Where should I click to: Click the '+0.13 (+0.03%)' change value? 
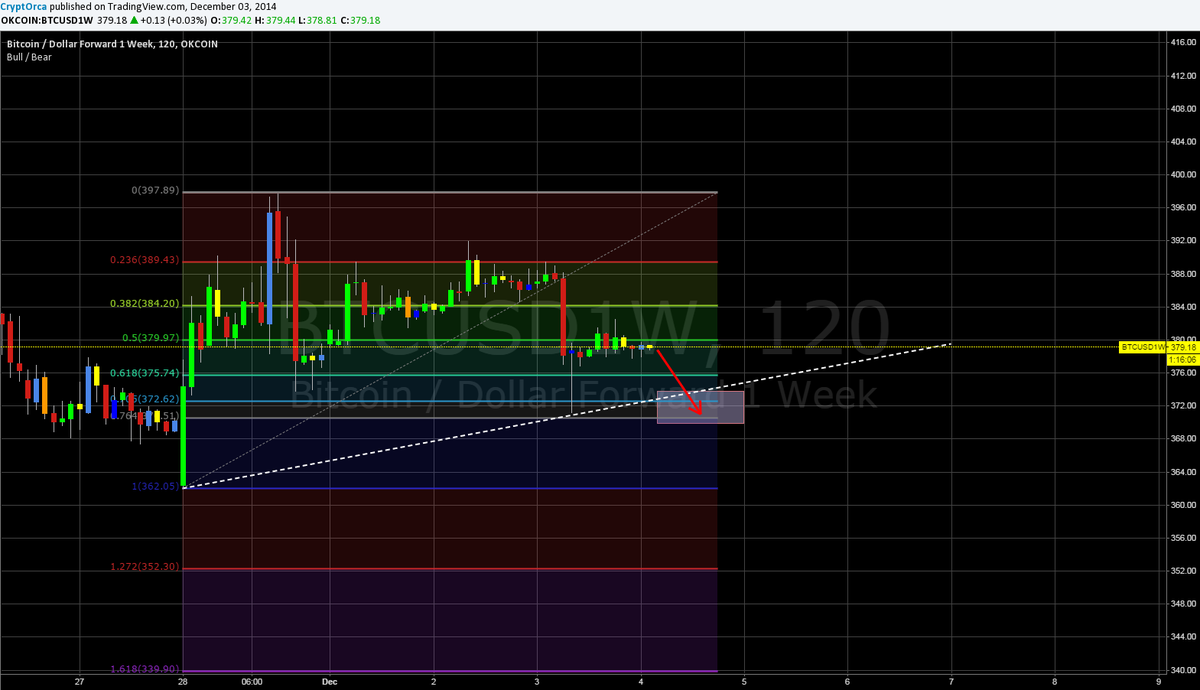pyautogui.click(x=176, y=19)
